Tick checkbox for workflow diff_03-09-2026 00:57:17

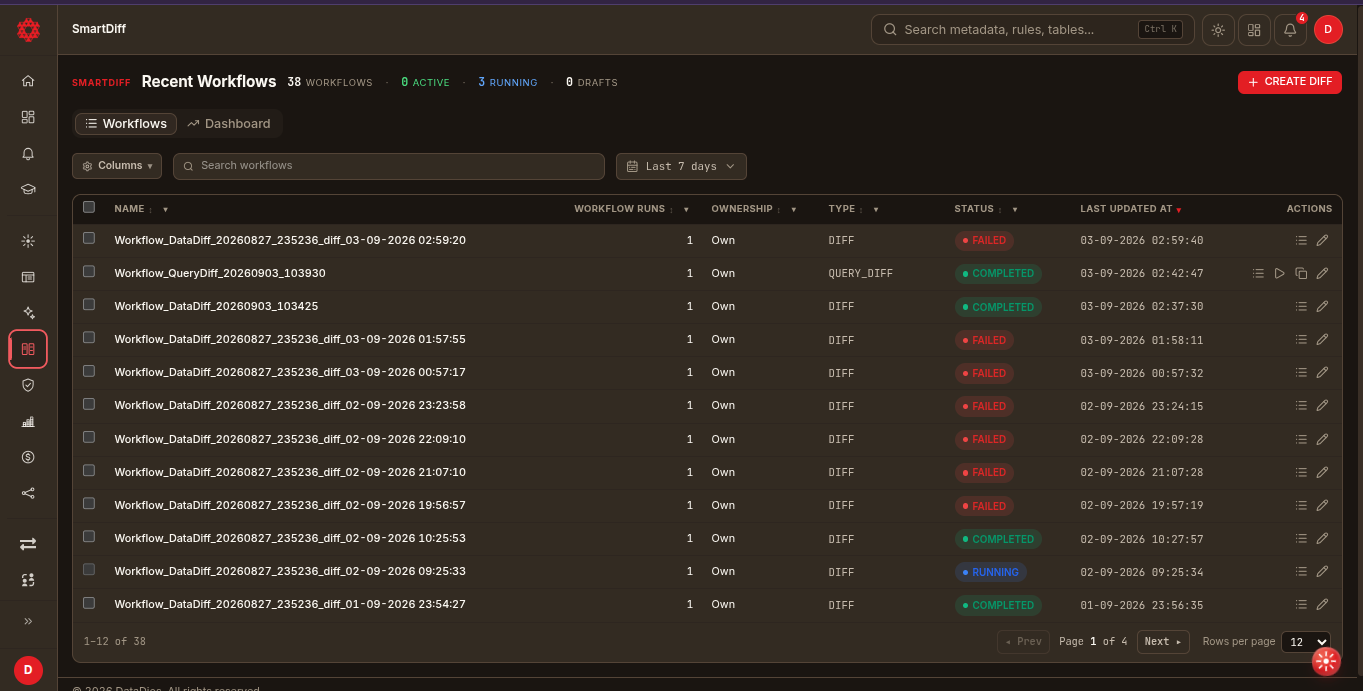tap(89, 370)
